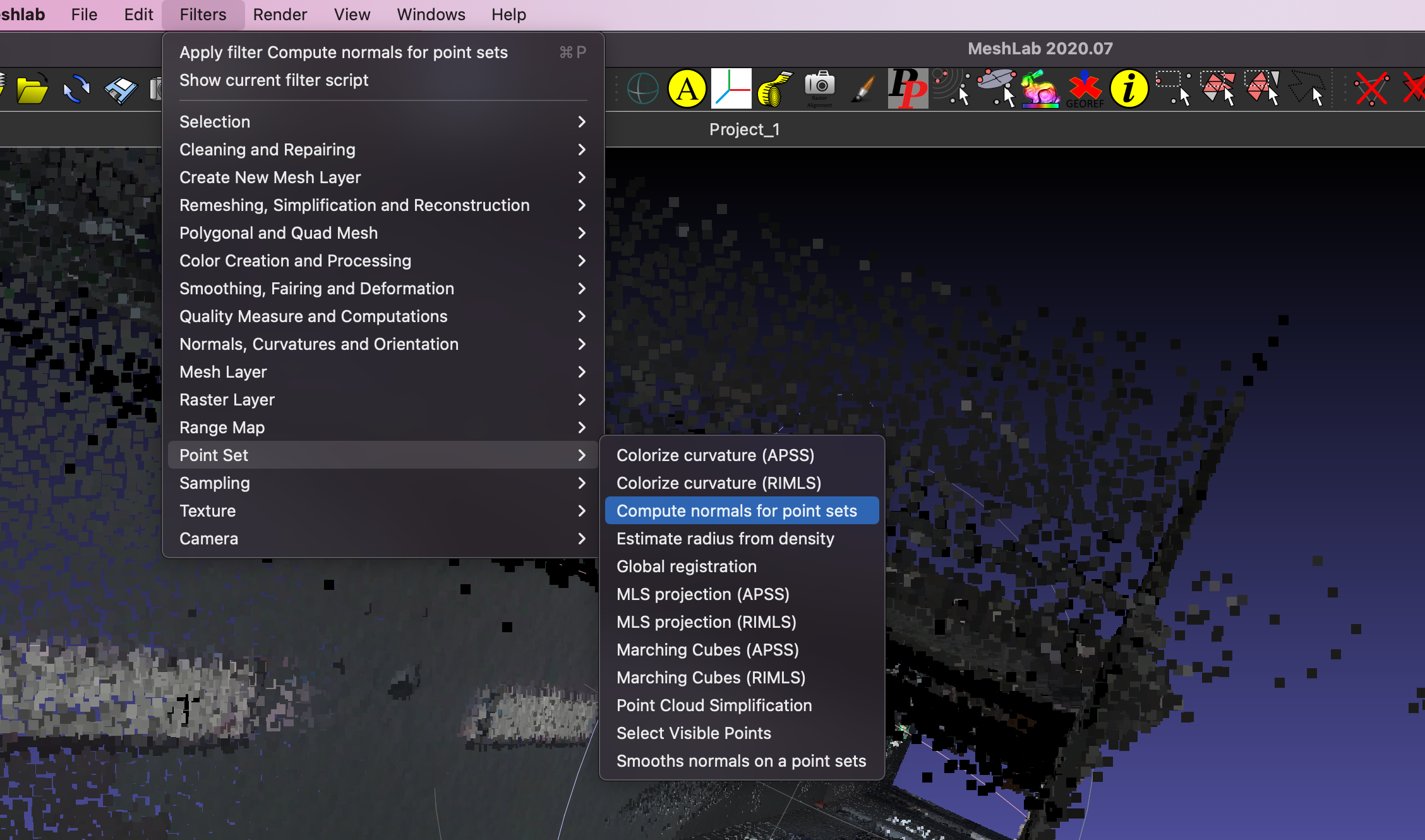The height and width of the screenshot is (840, 1425).
Task: Select the annotation tool with yellow A
Action: point(687,88)
